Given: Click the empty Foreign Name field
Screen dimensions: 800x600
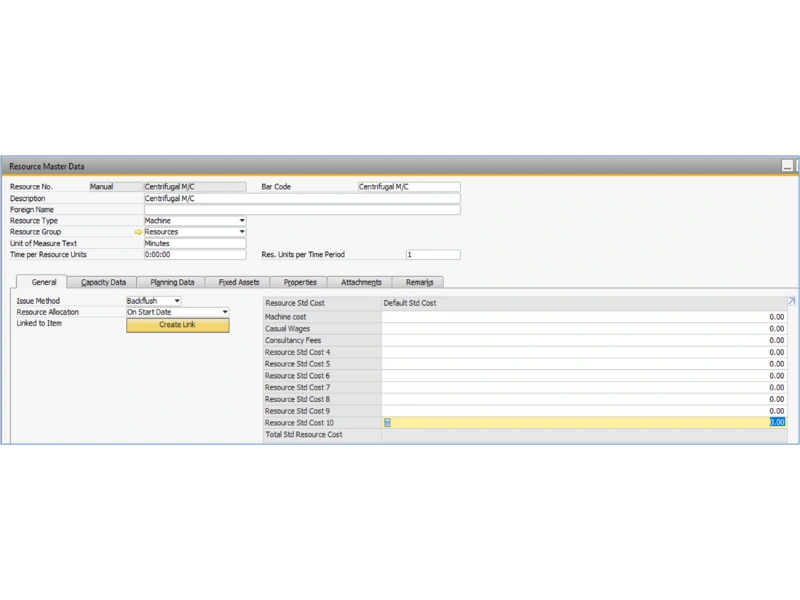Looking at the screenshot, I should (x=300, y=208).
